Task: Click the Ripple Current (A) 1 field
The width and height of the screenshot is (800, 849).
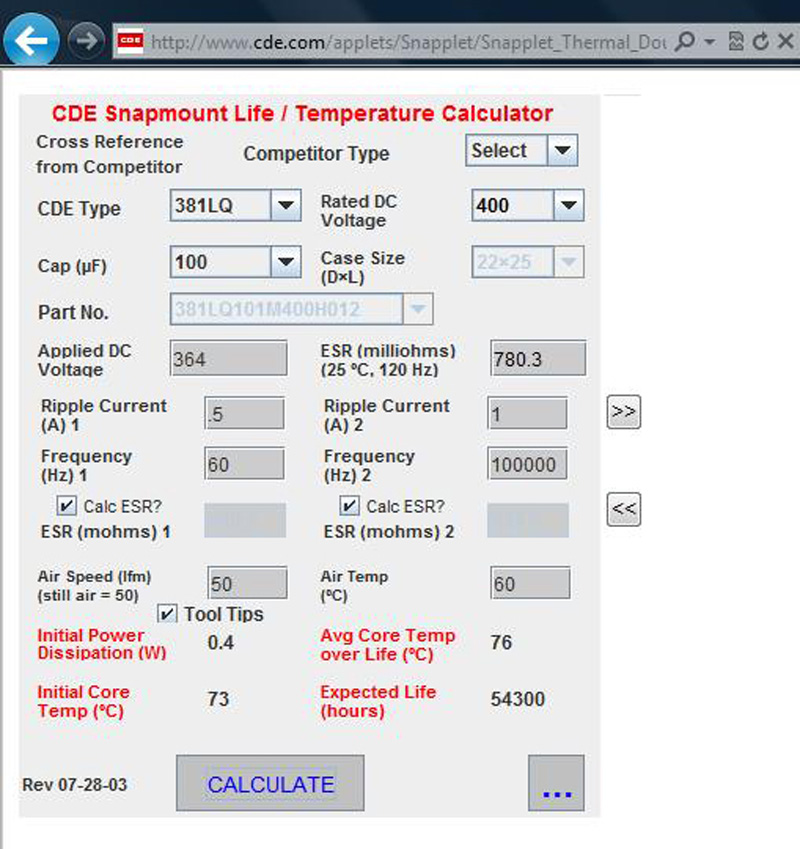Action: (x=245, y=414)
